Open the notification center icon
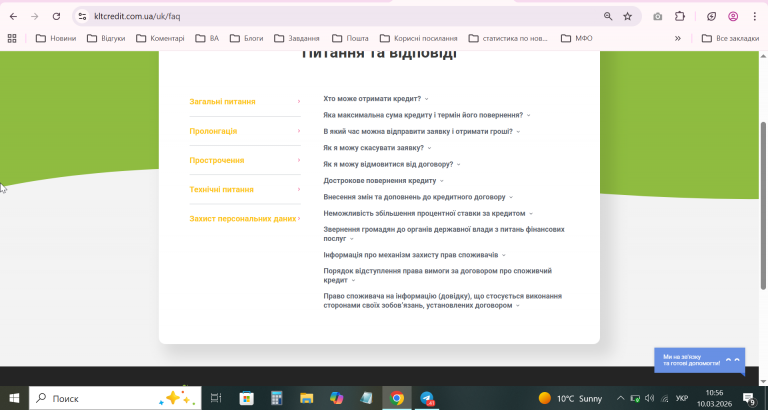768x410 pixels. 748,398
